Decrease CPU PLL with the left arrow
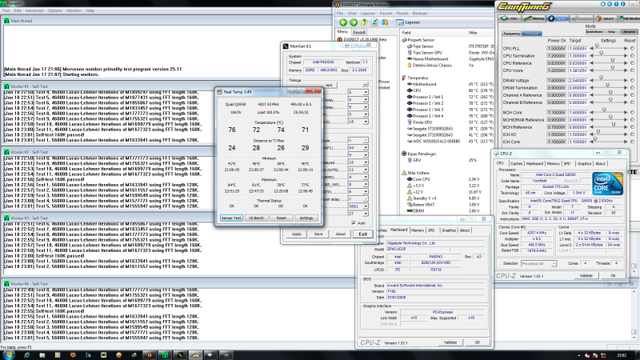 (592, 49)
